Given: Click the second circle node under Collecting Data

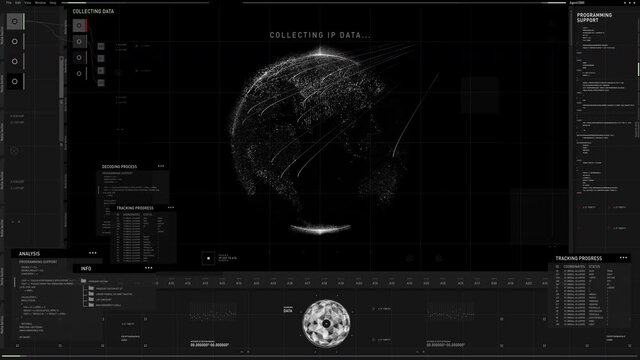Looking at the screenshot, I should tap(79, 41).
